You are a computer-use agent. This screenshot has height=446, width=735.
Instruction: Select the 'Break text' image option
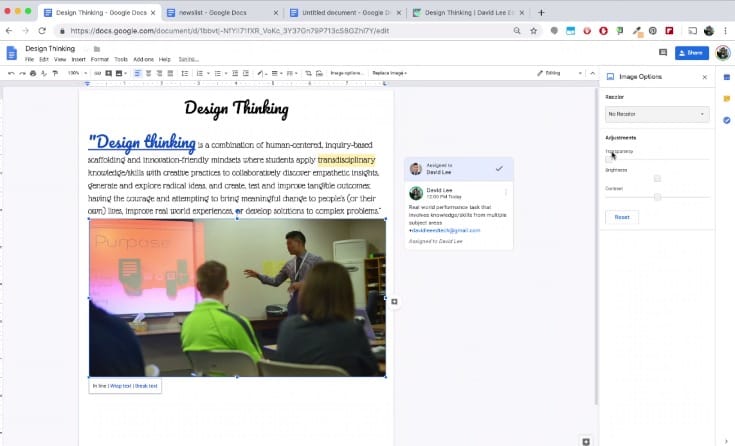[146, 385]
